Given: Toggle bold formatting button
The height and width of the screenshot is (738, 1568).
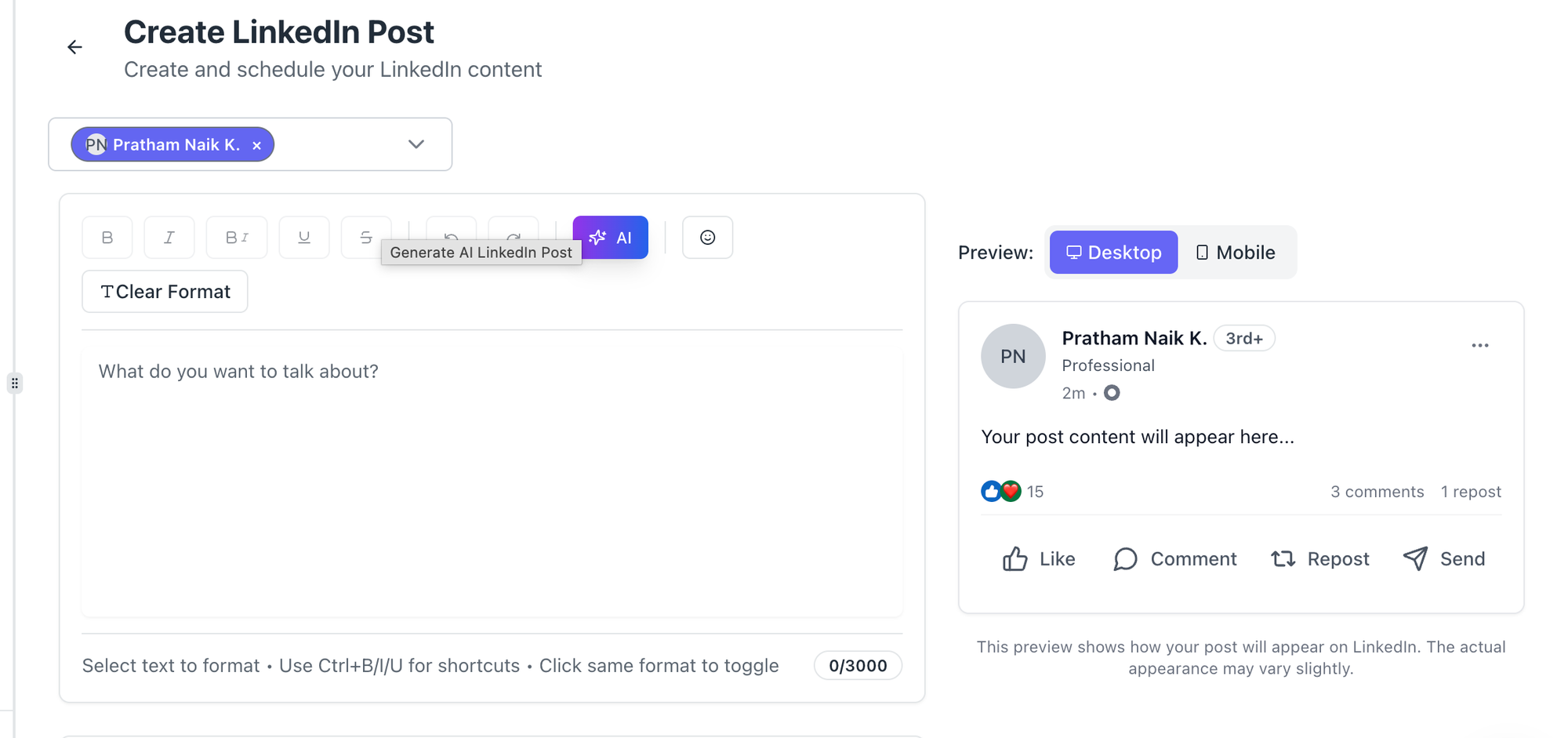Looking at the screenshot, I should click(107, 238).
